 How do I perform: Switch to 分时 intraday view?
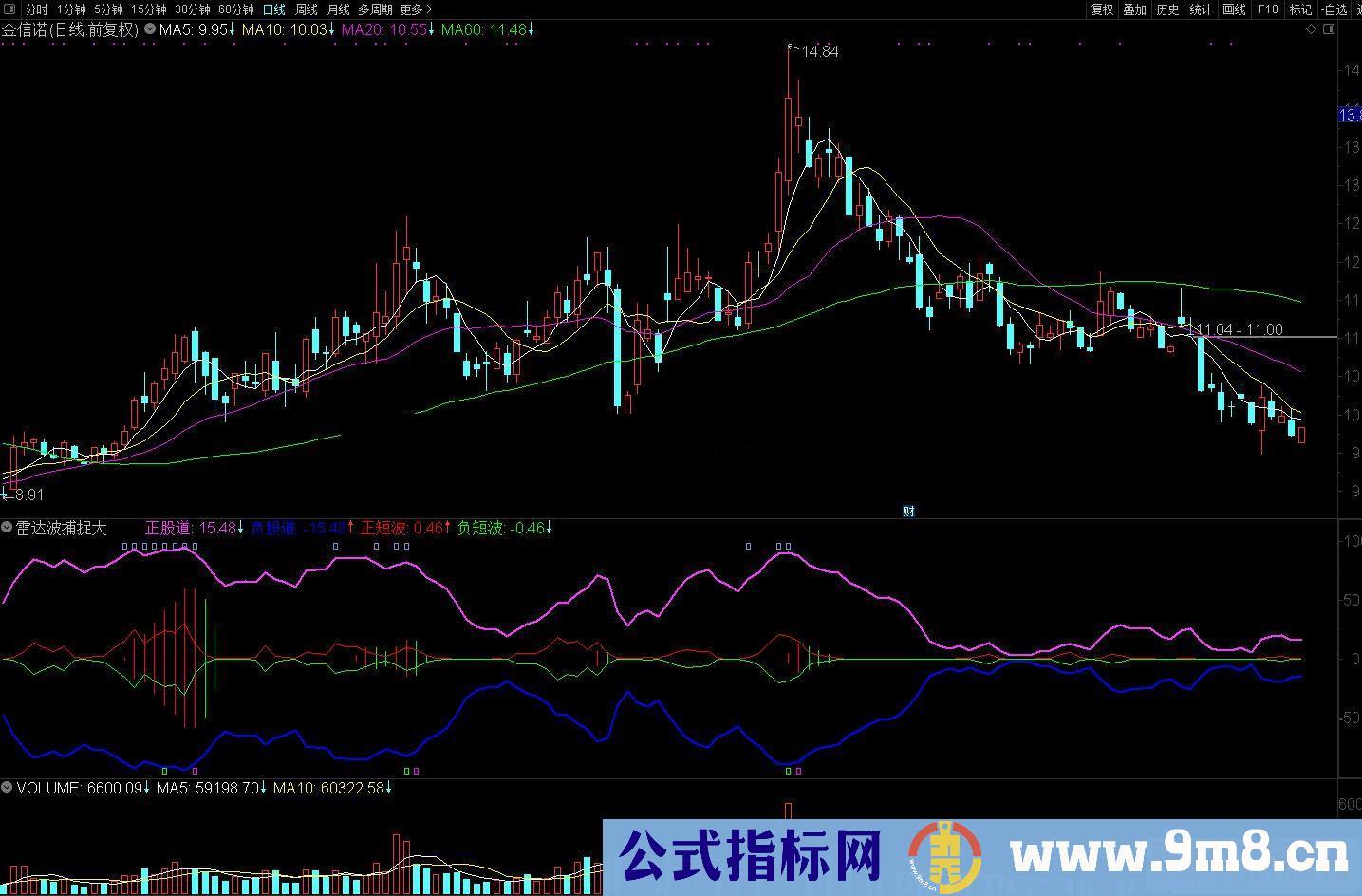click(x=35, y=9)
